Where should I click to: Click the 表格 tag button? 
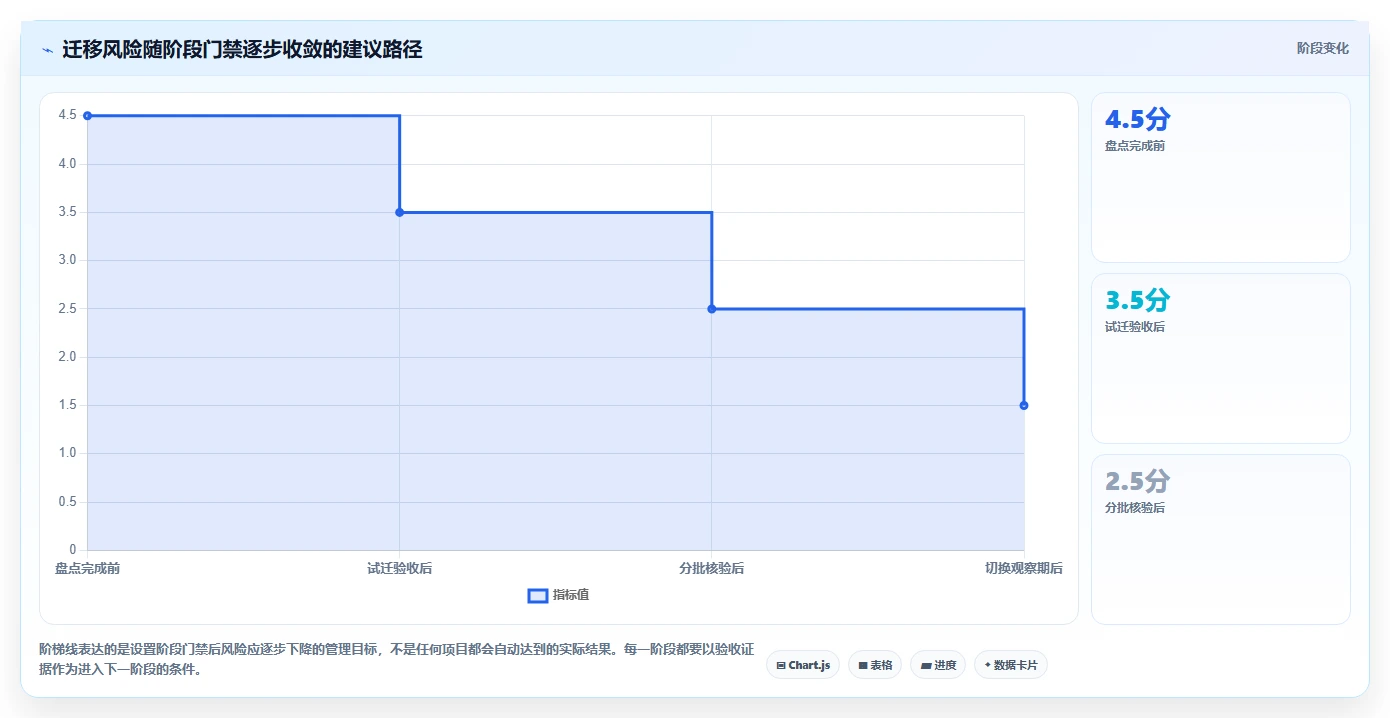point(875,665)
